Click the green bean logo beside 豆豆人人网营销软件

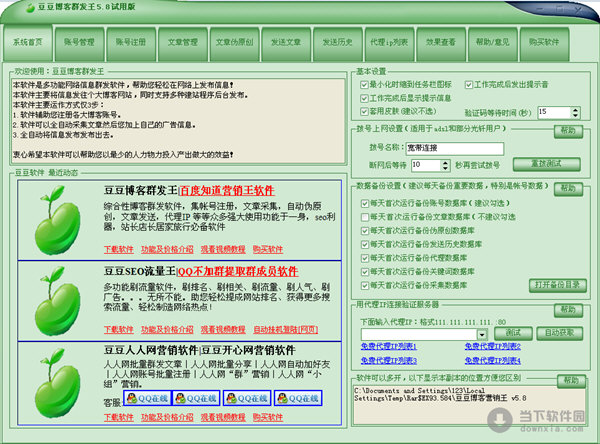tap(56, 383)
